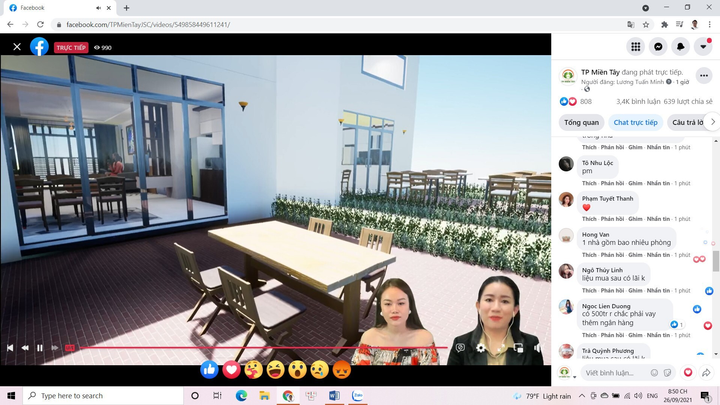Open the emoji picker in comment box
The width and height of the screenshot is (720, 405).
[654, 373]
